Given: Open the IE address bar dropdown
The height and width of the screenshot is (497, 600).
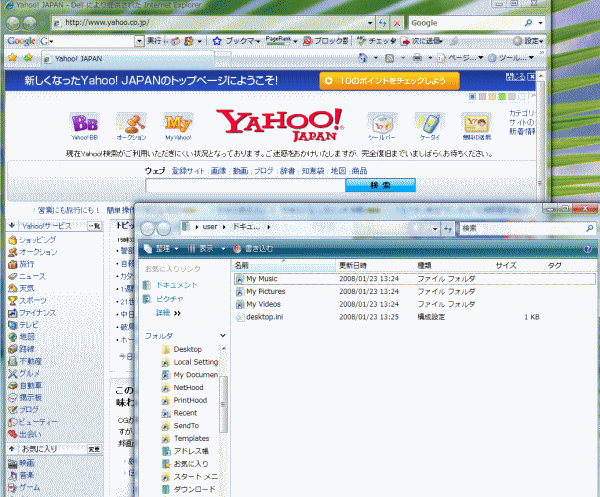Looking at the screenshot, I should [x=370, y=23].
